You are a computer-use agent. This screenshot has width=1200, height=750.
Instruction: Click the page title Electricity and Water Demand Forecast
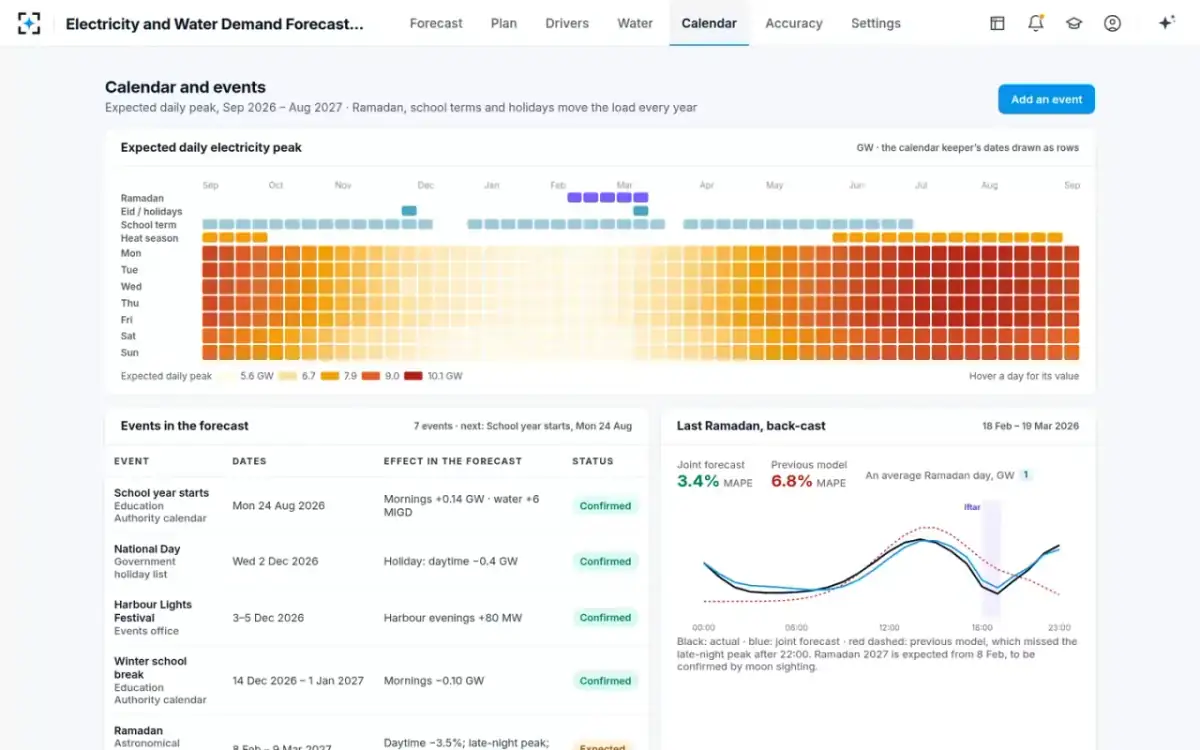coord(214,24)
